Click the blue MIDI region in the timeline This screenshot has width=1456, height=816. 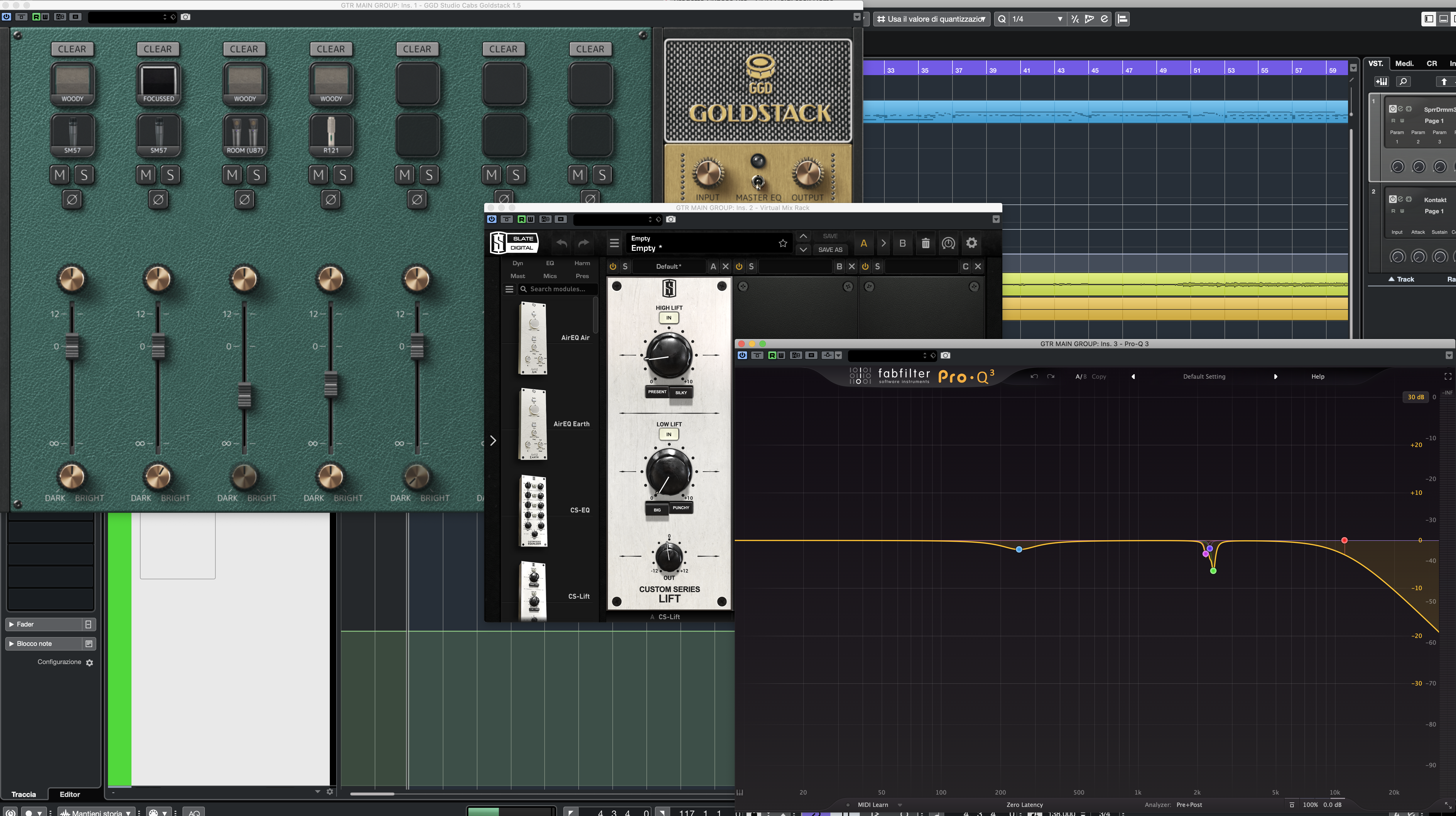1106,111
